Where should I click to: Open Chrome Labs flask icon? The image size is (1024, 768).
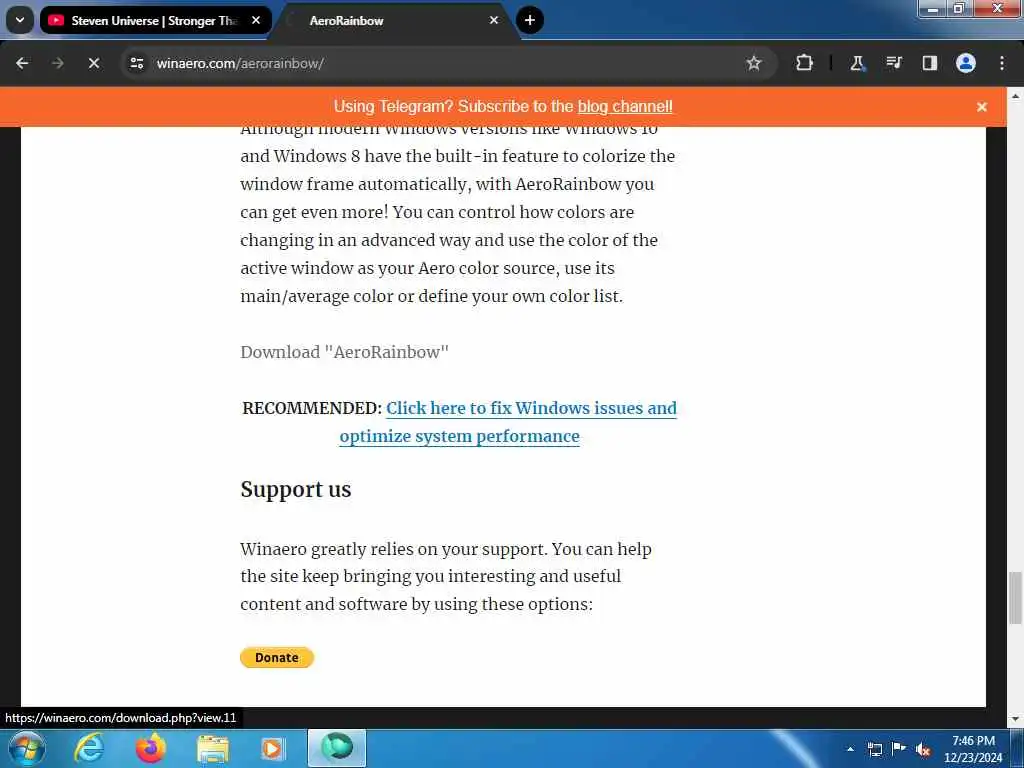(x=857, y=63)
